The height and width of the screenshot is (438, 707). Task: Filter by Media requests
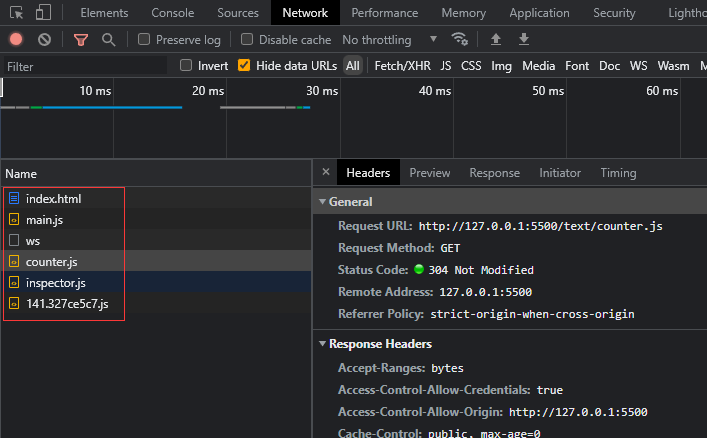538,66
